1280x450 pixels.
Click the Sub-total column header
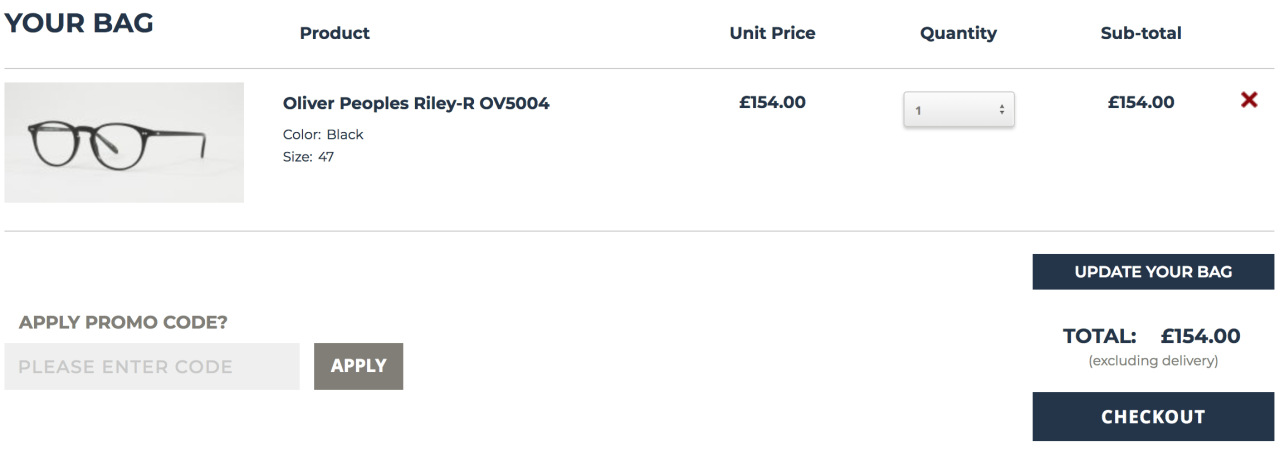1141,33
